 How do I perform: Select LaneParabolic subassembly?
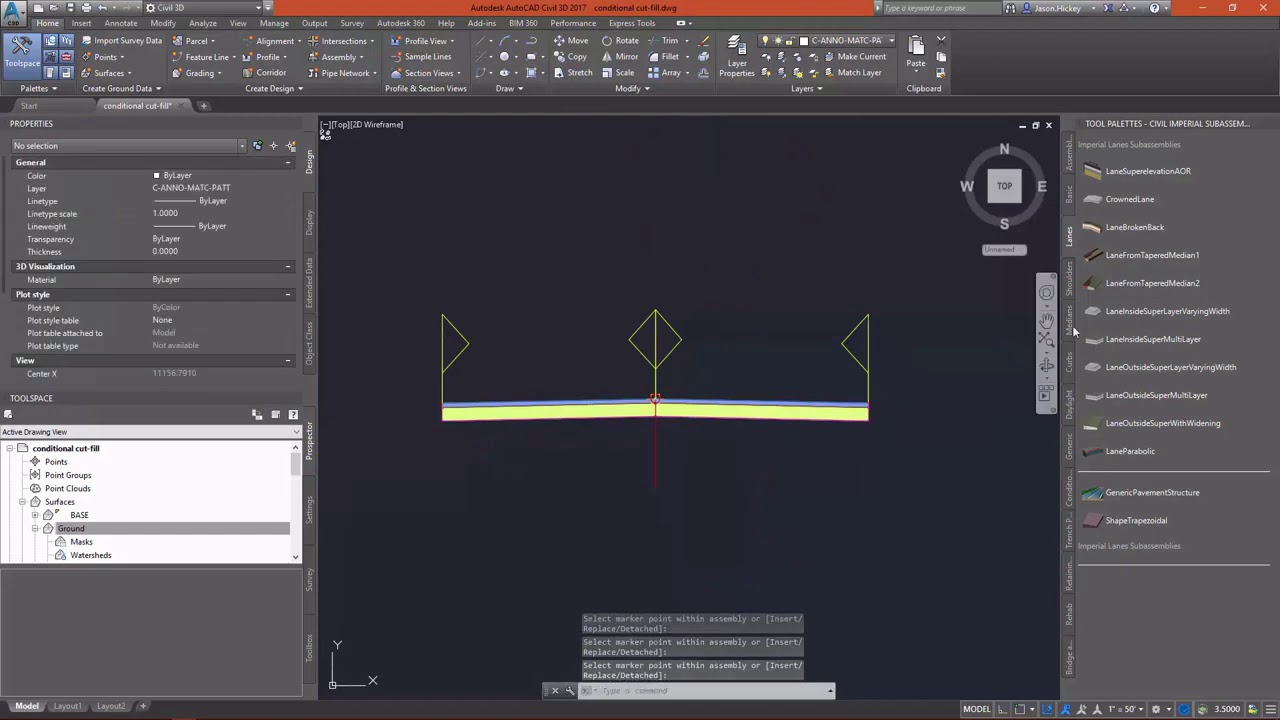coord(1130,451)
